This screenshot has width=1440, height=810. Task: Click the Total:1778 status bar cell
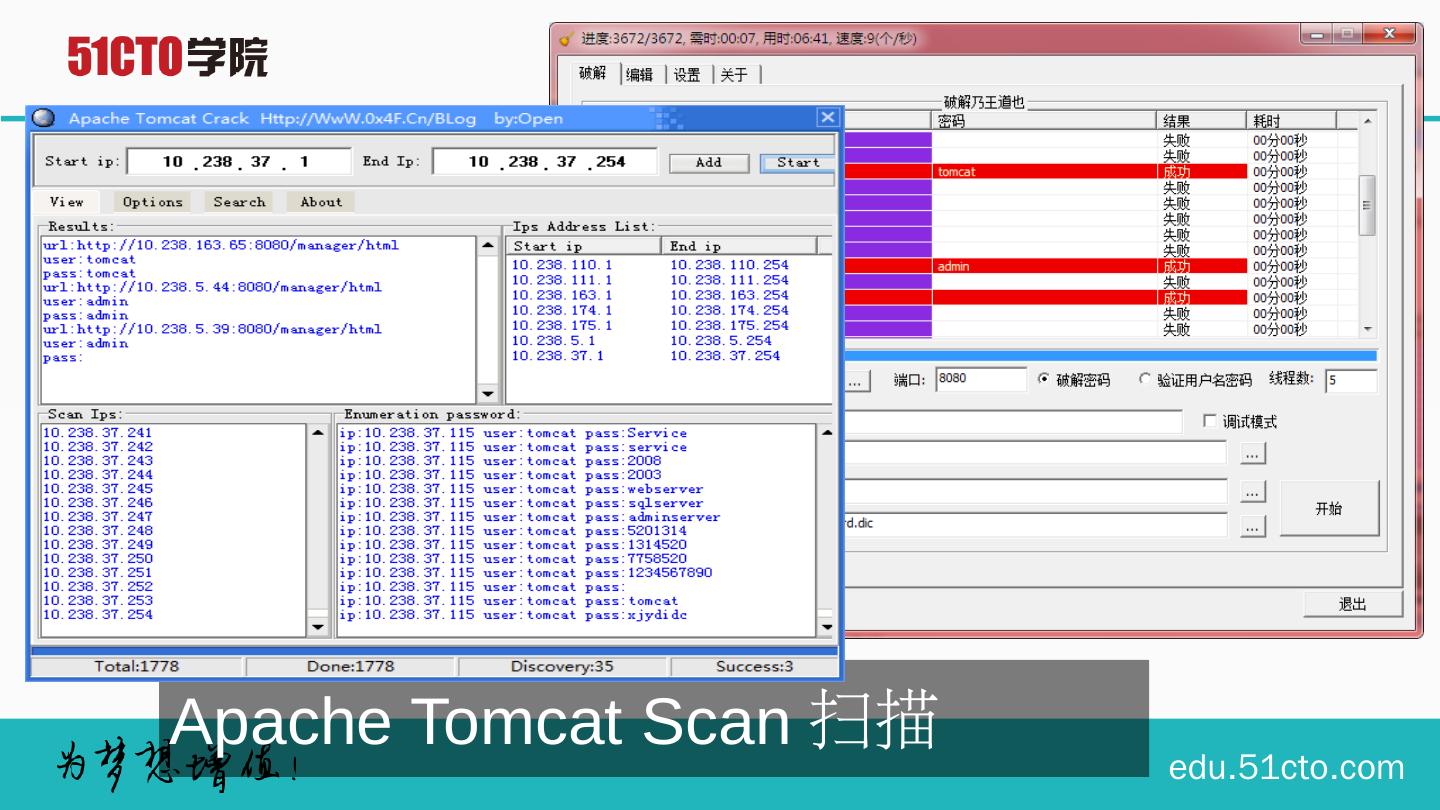(137, 666)
